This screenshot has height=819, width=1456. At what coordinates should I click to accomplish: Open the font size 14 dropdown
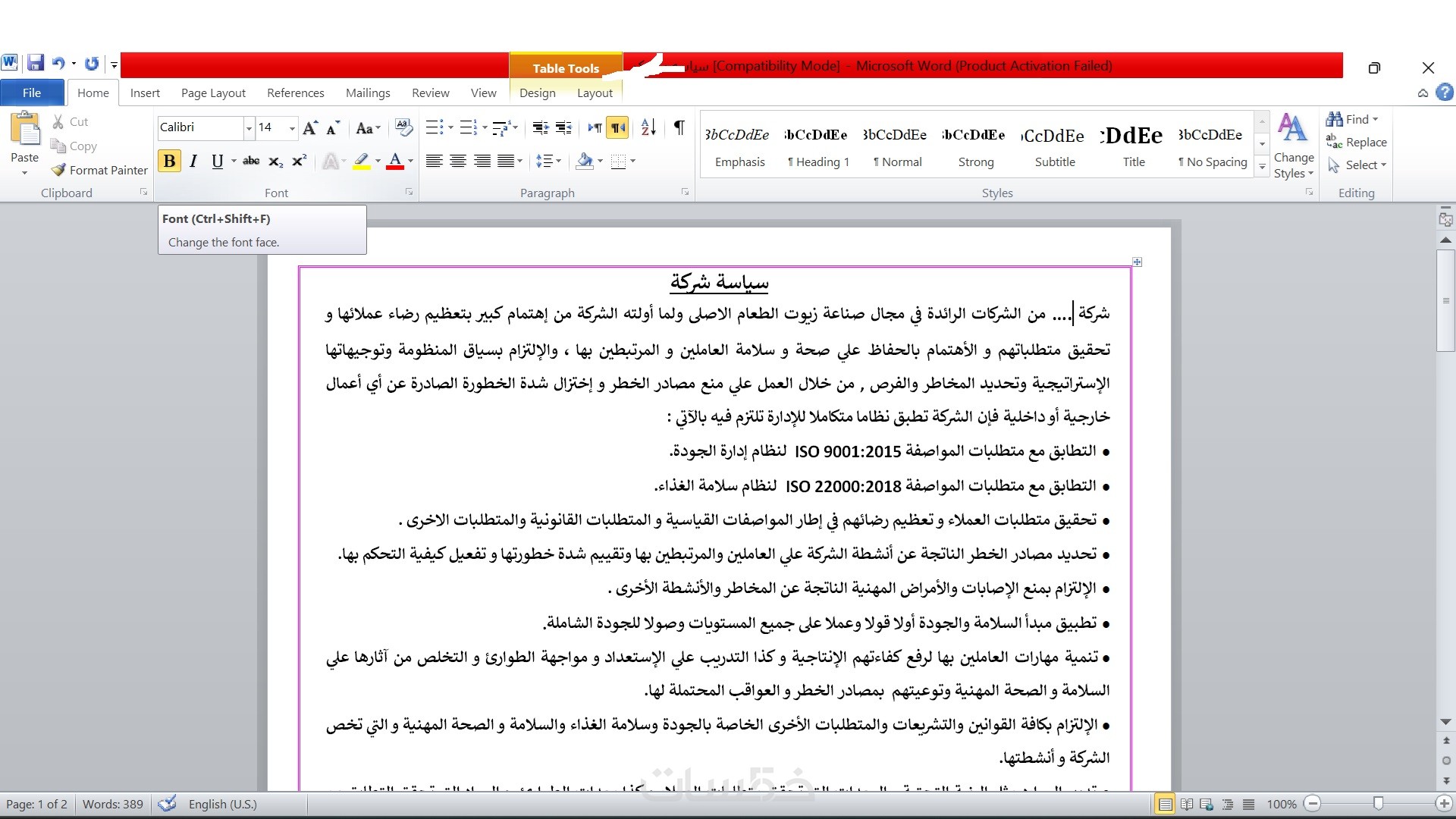coord(292,128)
